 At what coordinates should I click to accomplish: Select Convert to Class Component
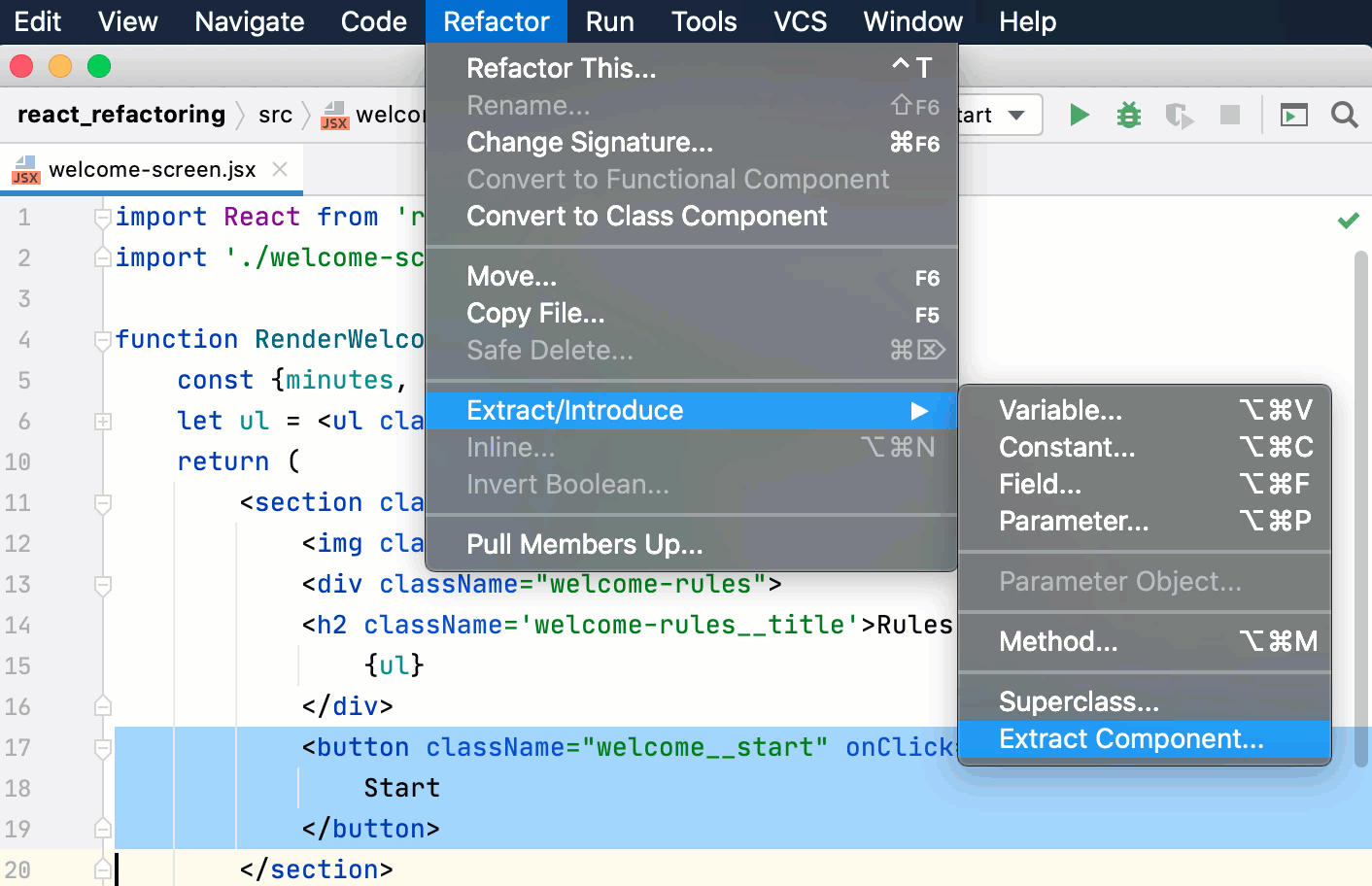pos(646,216)
